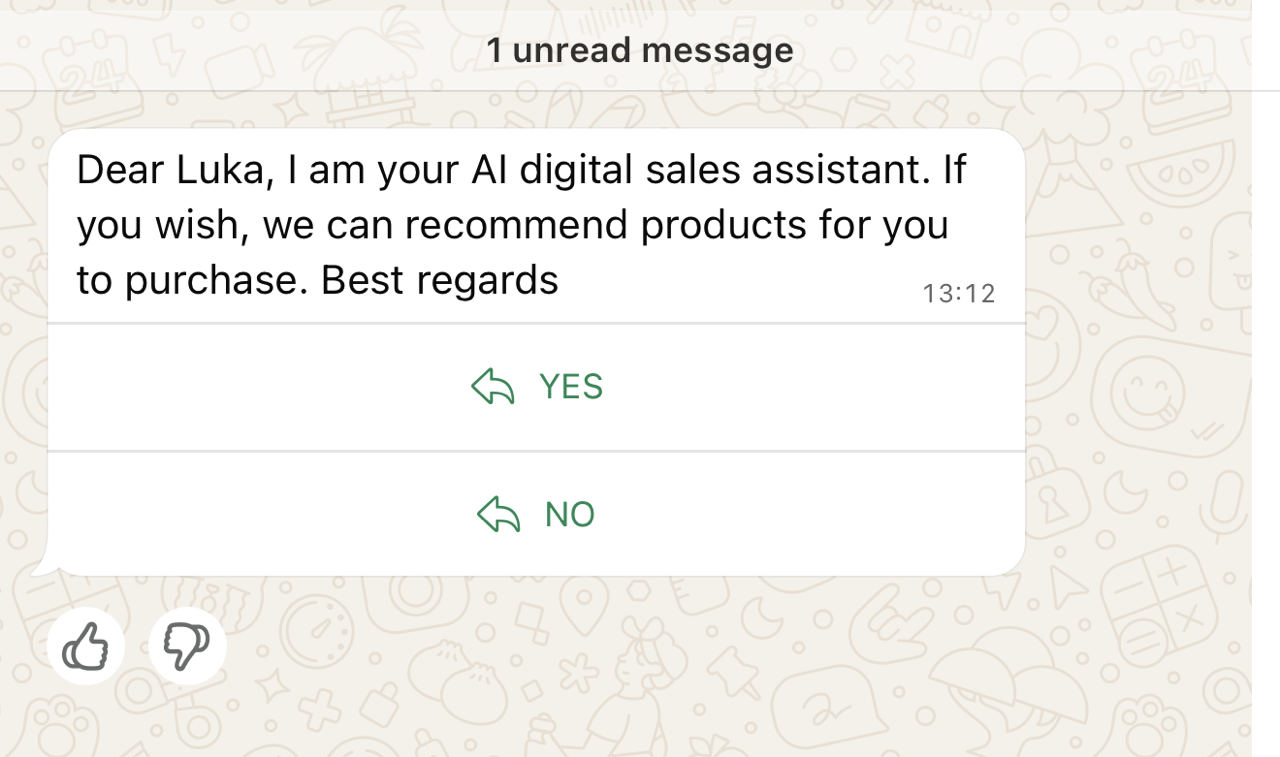Choose YES to get product recommendations

click(570, 387)
